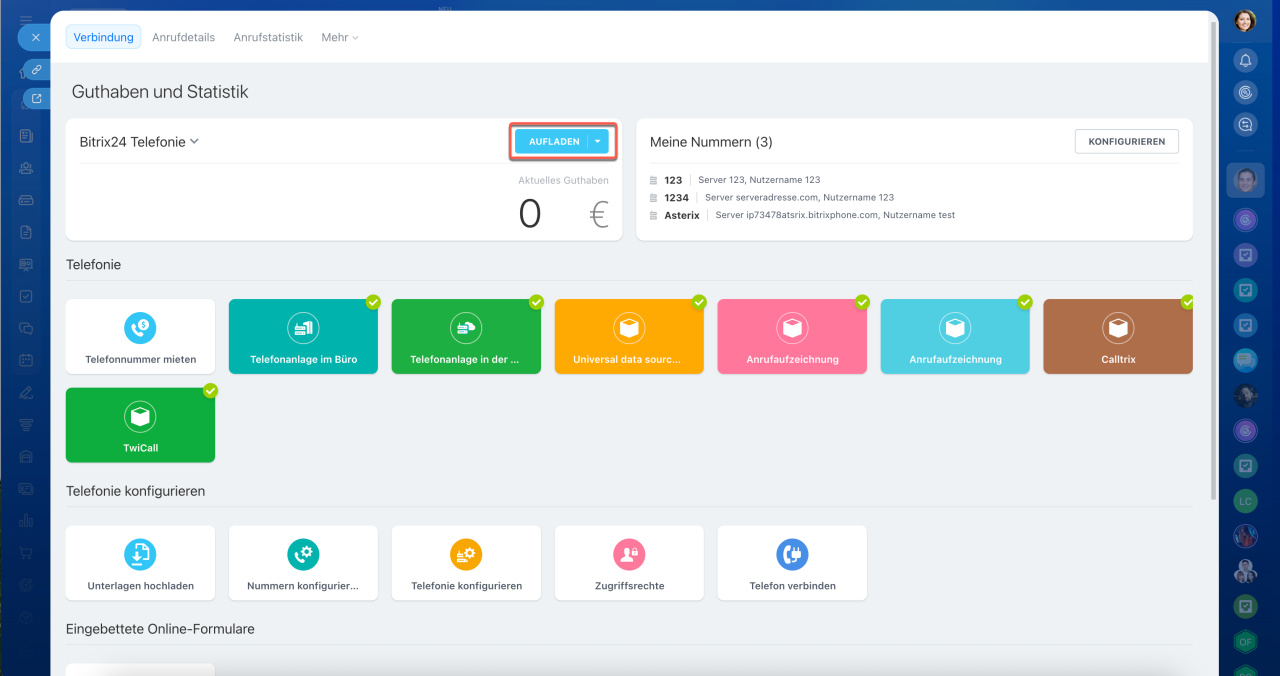Click checkmark badge on Telefonanlage im Büro
The width and height of the screenshot is (1280, 676).
click(373, 302)
